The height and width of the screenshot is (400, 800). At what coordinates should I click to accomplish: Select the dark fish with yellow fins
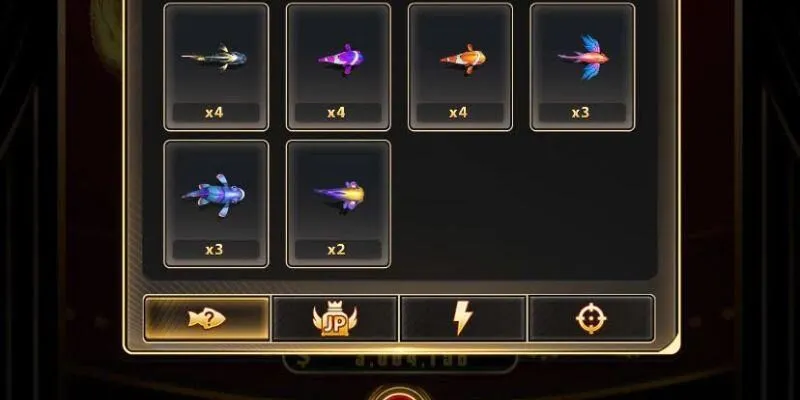pyautogui.click(x=214, y=58)
